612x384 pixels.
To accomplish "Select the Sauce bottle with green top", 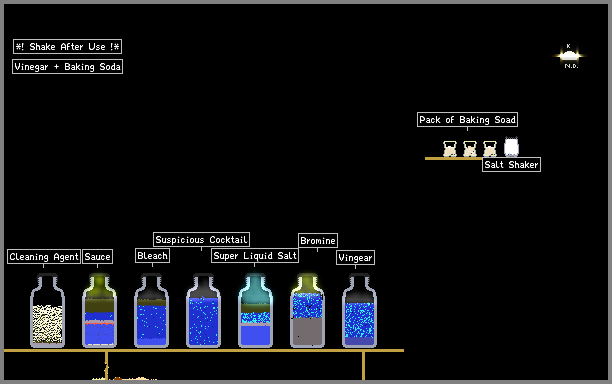I will click(100, 310).
